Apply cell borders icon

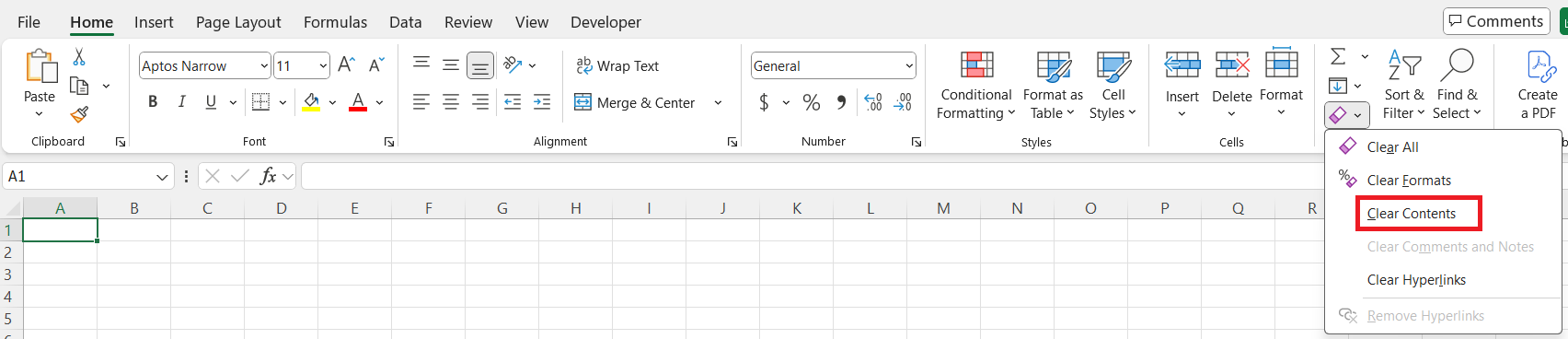point(260,102)
